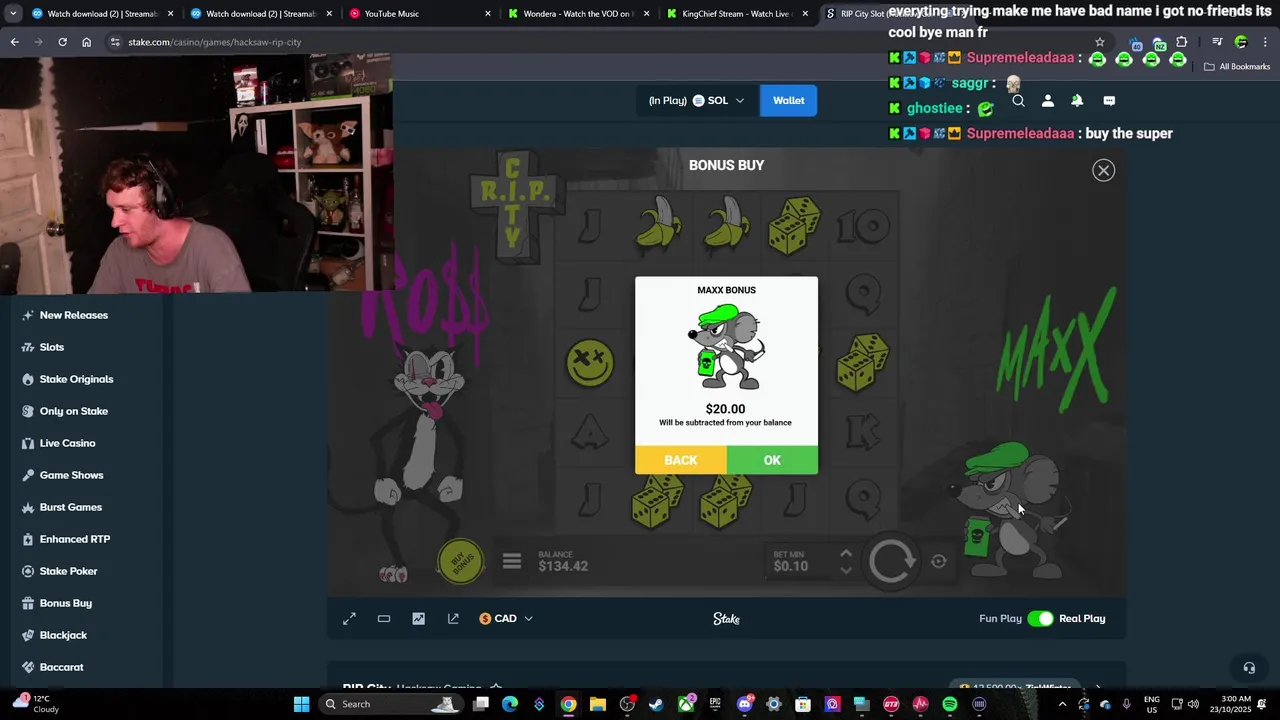Decrease bet with the down arrow

[x=846, y=571]
